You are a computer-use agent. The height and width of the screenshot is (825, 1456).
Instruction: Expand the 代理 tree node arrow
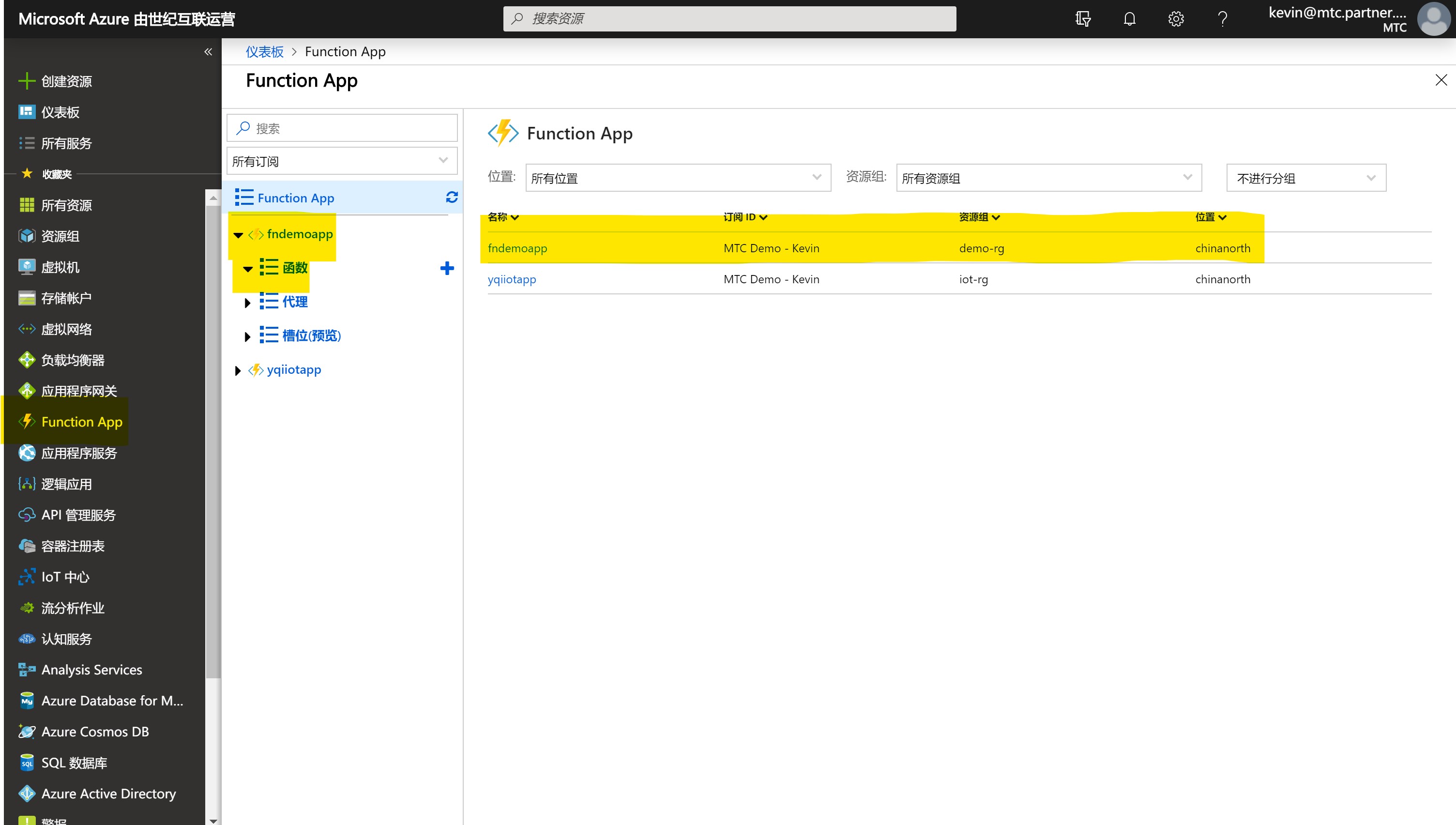[x=247, y=303]
